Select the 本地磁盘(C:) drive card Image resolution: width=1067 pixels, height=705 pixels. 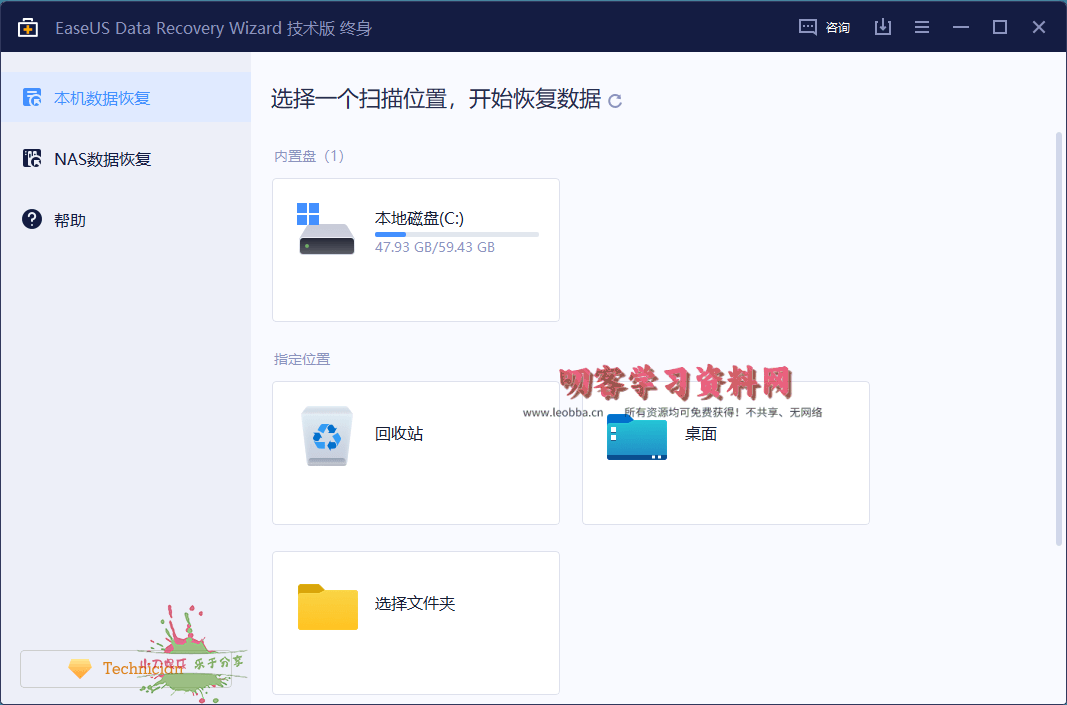point(416,250)
